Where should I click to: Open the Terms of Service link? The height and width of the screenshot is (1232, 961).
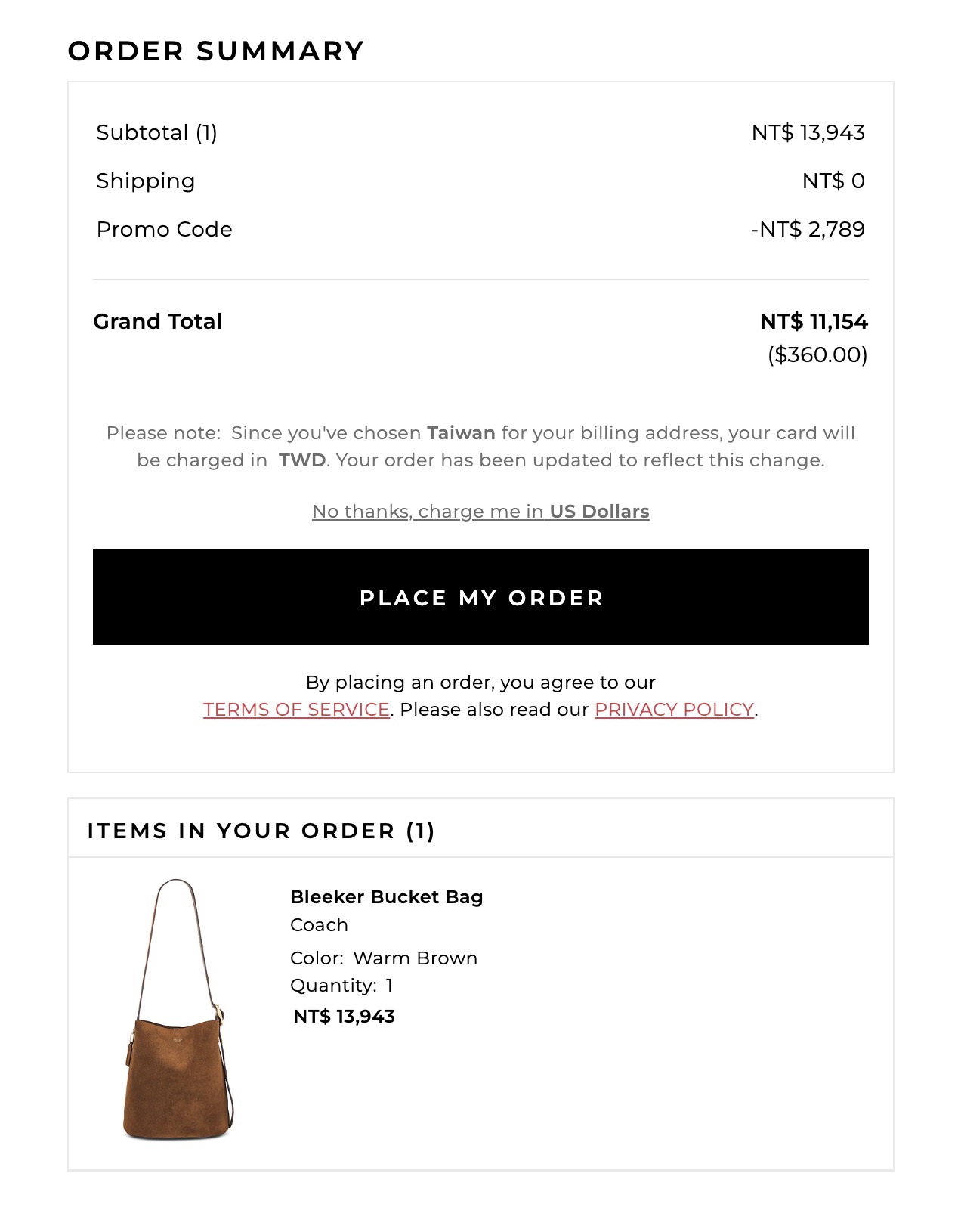[x=296, y=710]
